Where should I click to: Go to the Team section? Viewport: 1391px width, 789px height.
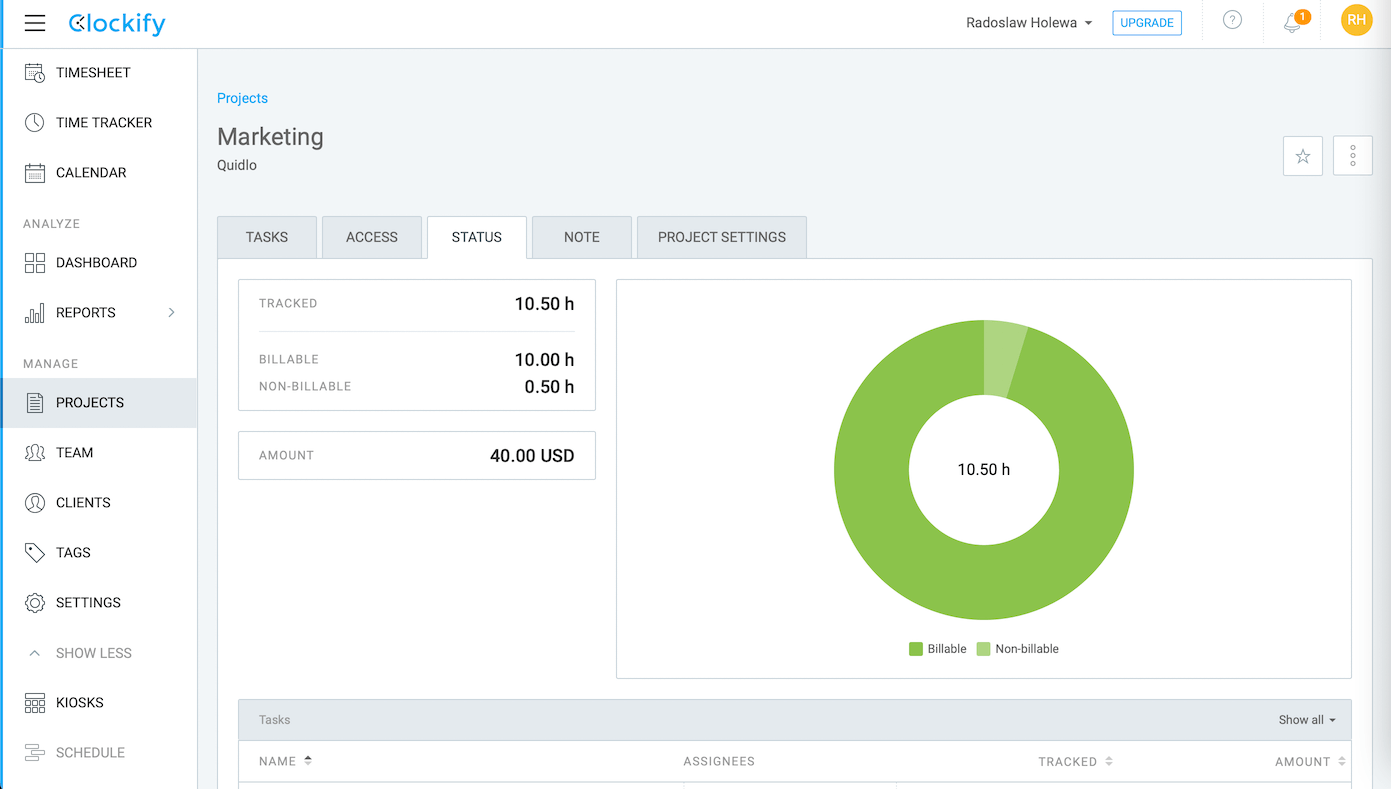[75, 452]
